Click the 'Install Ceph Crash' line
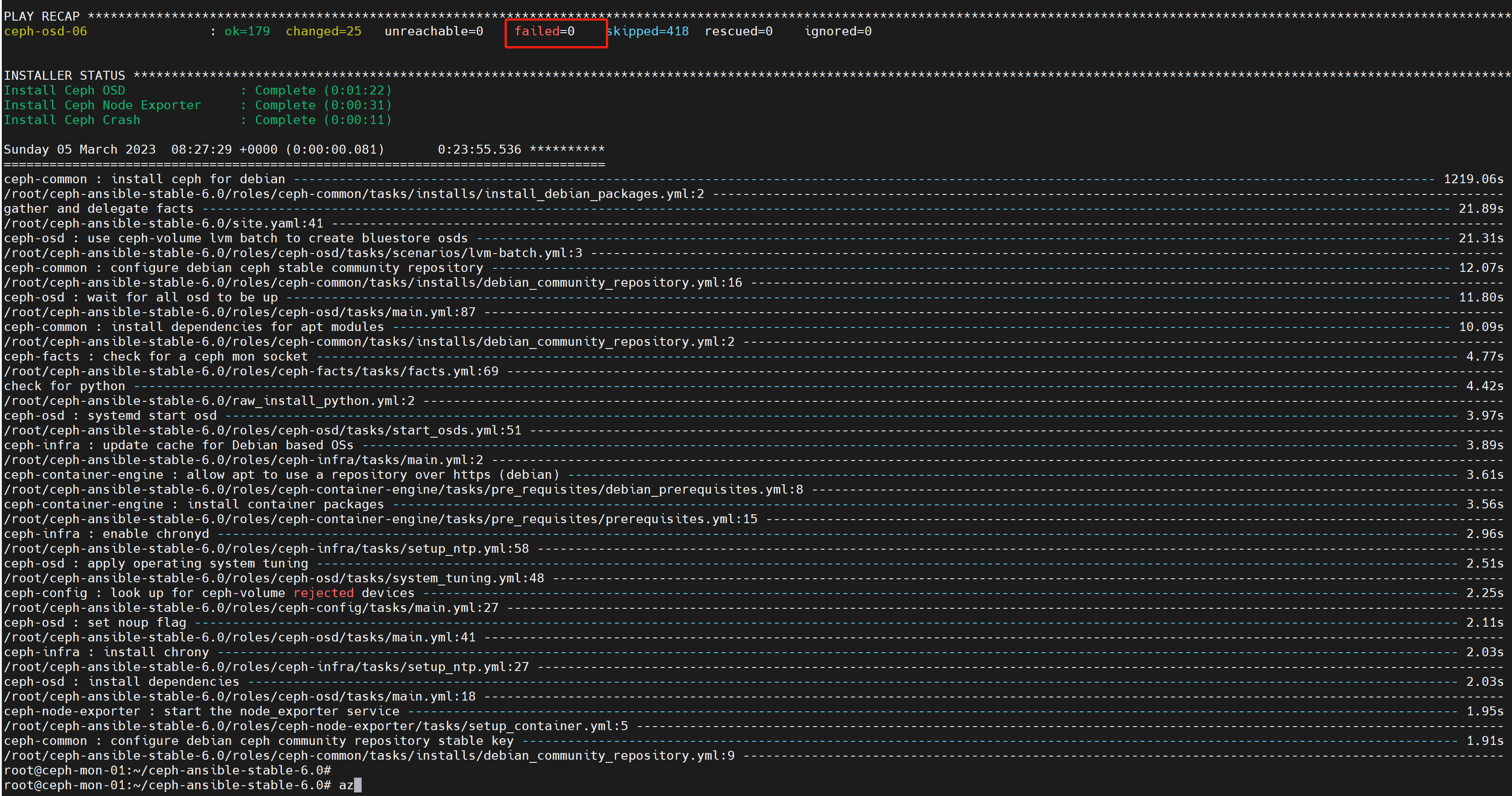 (x=72, y=120)
